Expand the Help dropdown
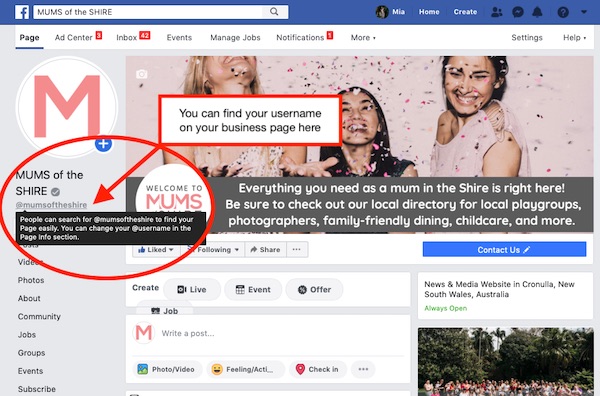Image resolution: width=600 pixels, height=396 pixels. 574,37
